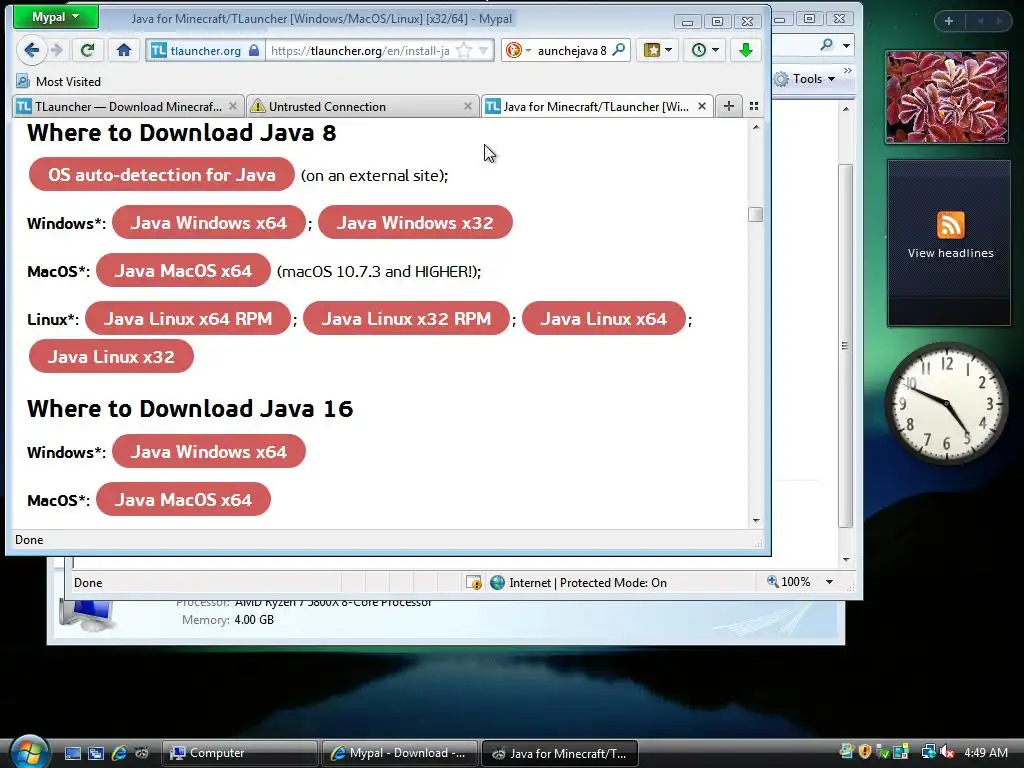Click the sidebar analog clock gadget

pos(946,403)
